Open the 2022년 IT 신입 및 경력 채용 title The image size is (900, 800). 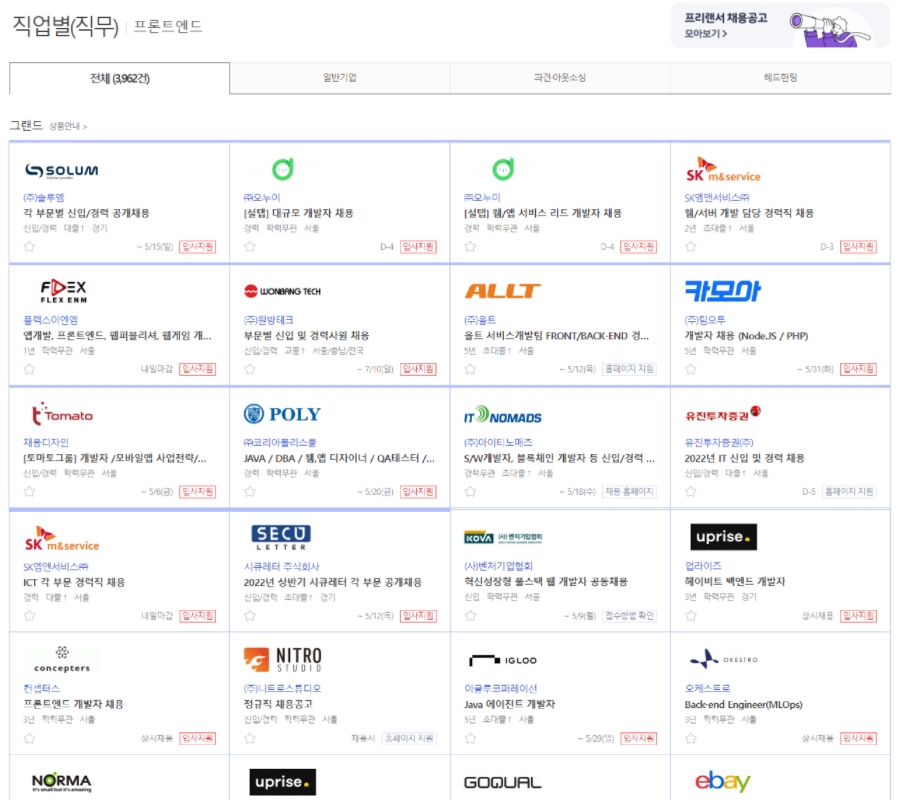coord(744,458)
